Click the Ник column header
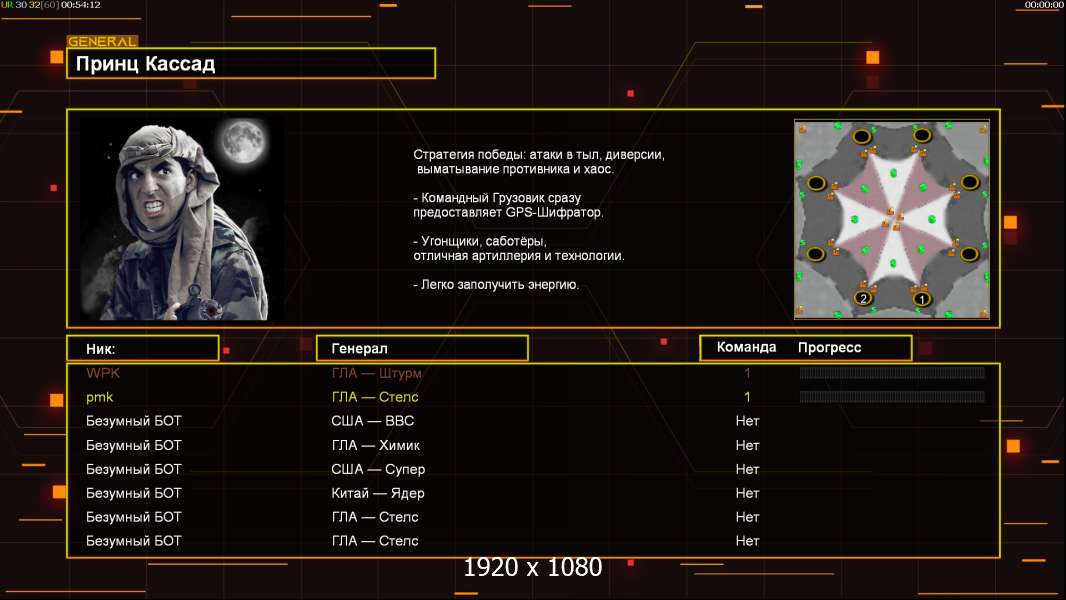 tap(143, 349)
